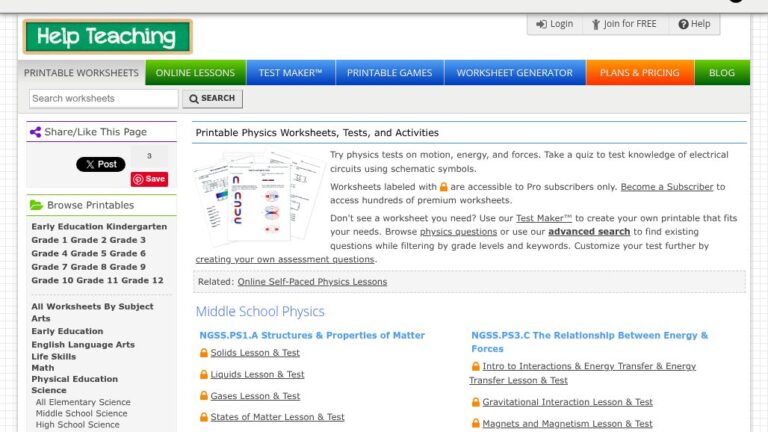Select Grade 1 in browse list
The image size is (768, 432).
pyautogui.click(x=50, y=240)
